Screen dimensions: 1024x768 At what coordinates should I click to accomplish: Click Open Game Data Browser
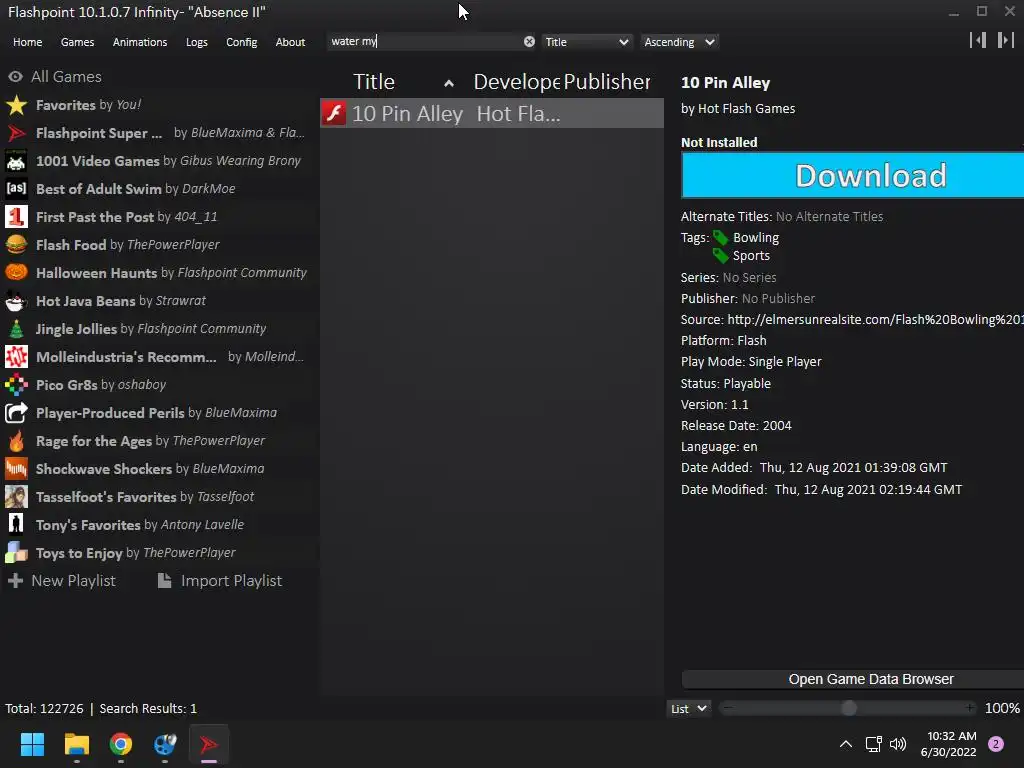tap(852, 679)
